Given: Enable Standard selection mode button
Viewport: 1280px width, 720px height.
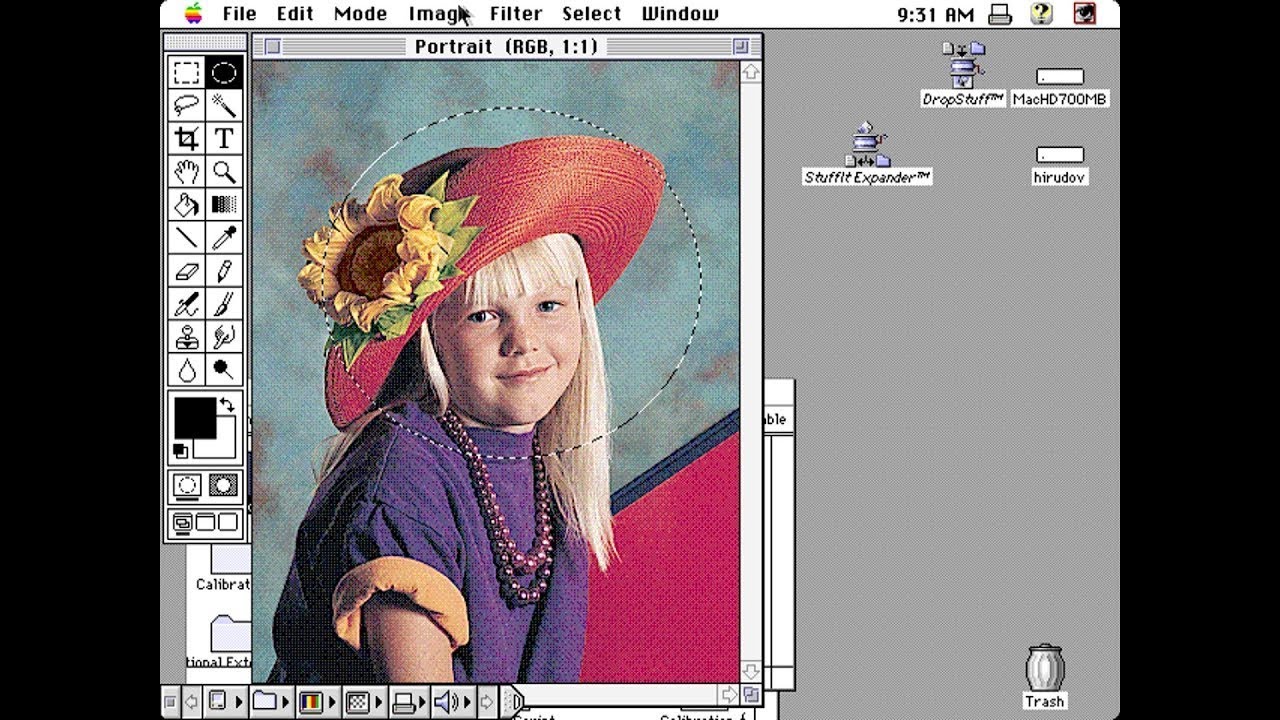Looking at the screenshot, I should (x=187, y=486).
